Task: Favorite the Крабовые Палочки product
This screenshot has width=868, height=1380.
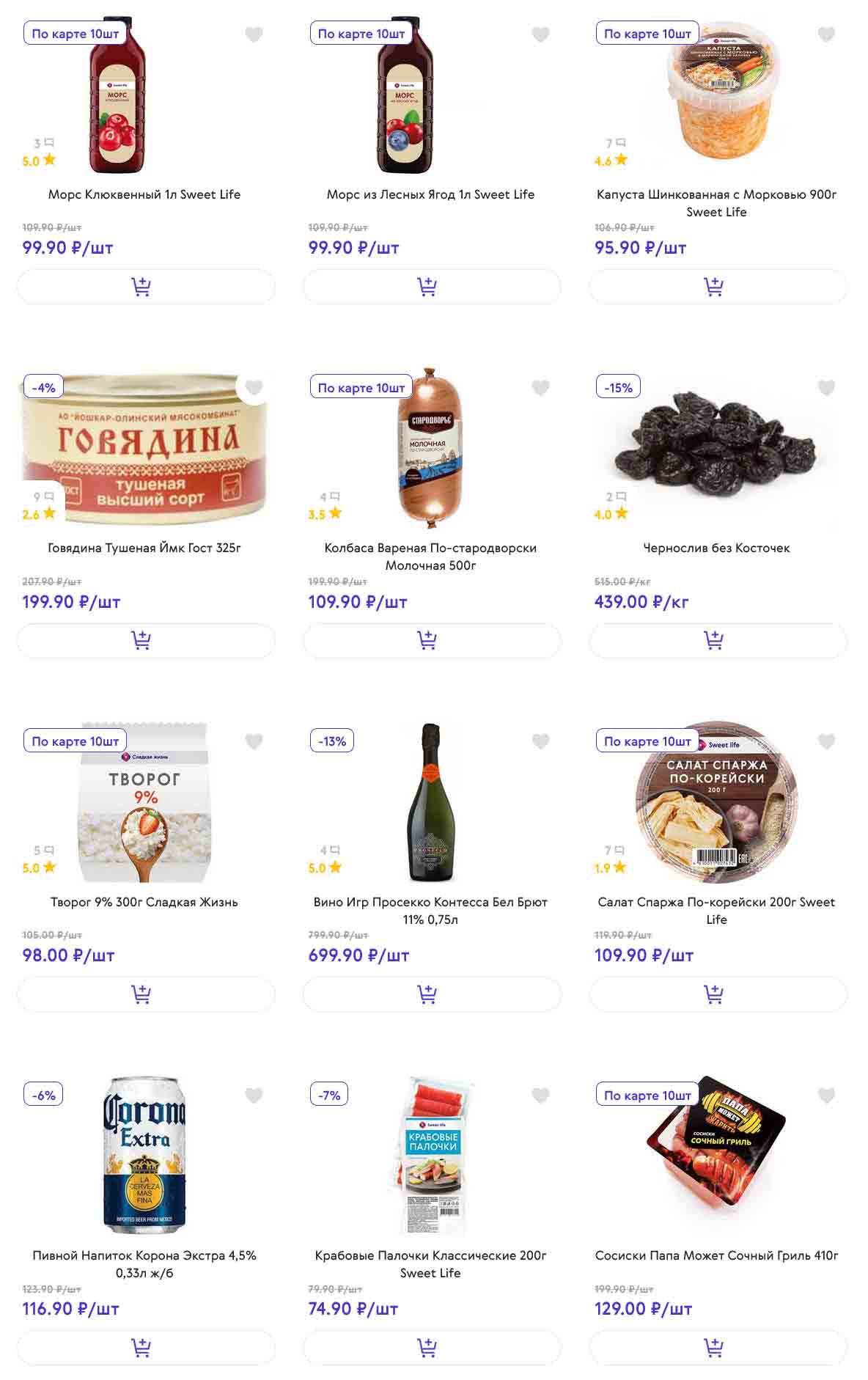Action: 540,1095
